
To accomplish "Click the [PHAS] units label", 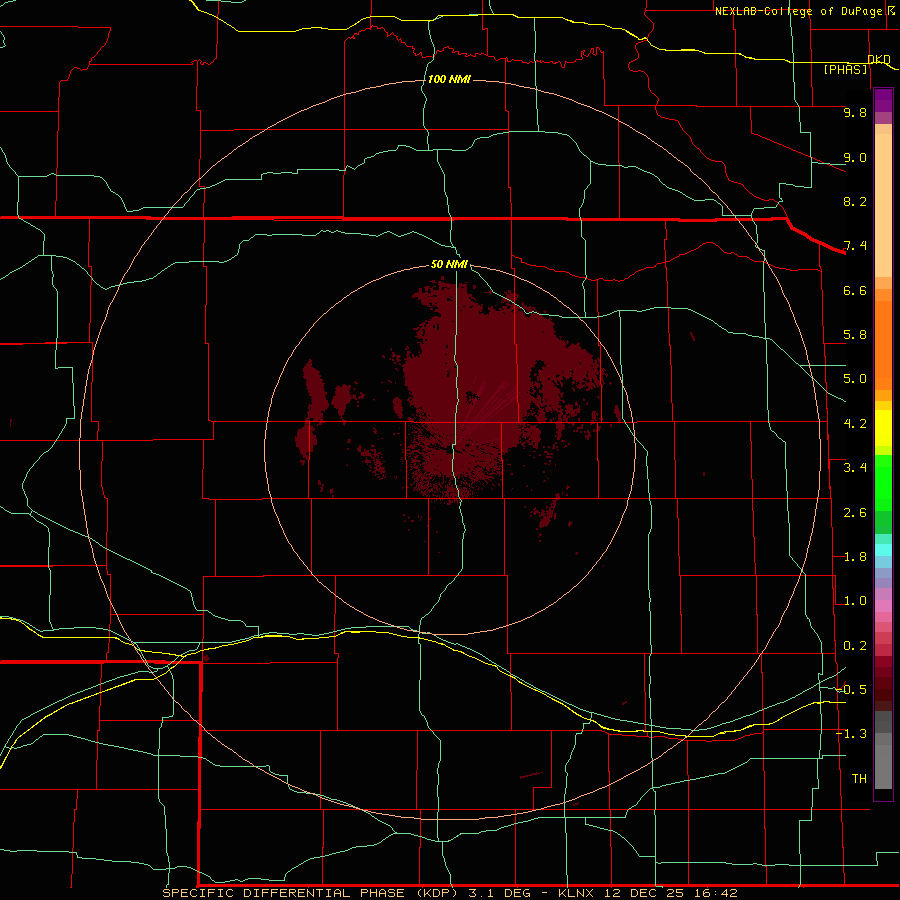I will tap(845, 69).
